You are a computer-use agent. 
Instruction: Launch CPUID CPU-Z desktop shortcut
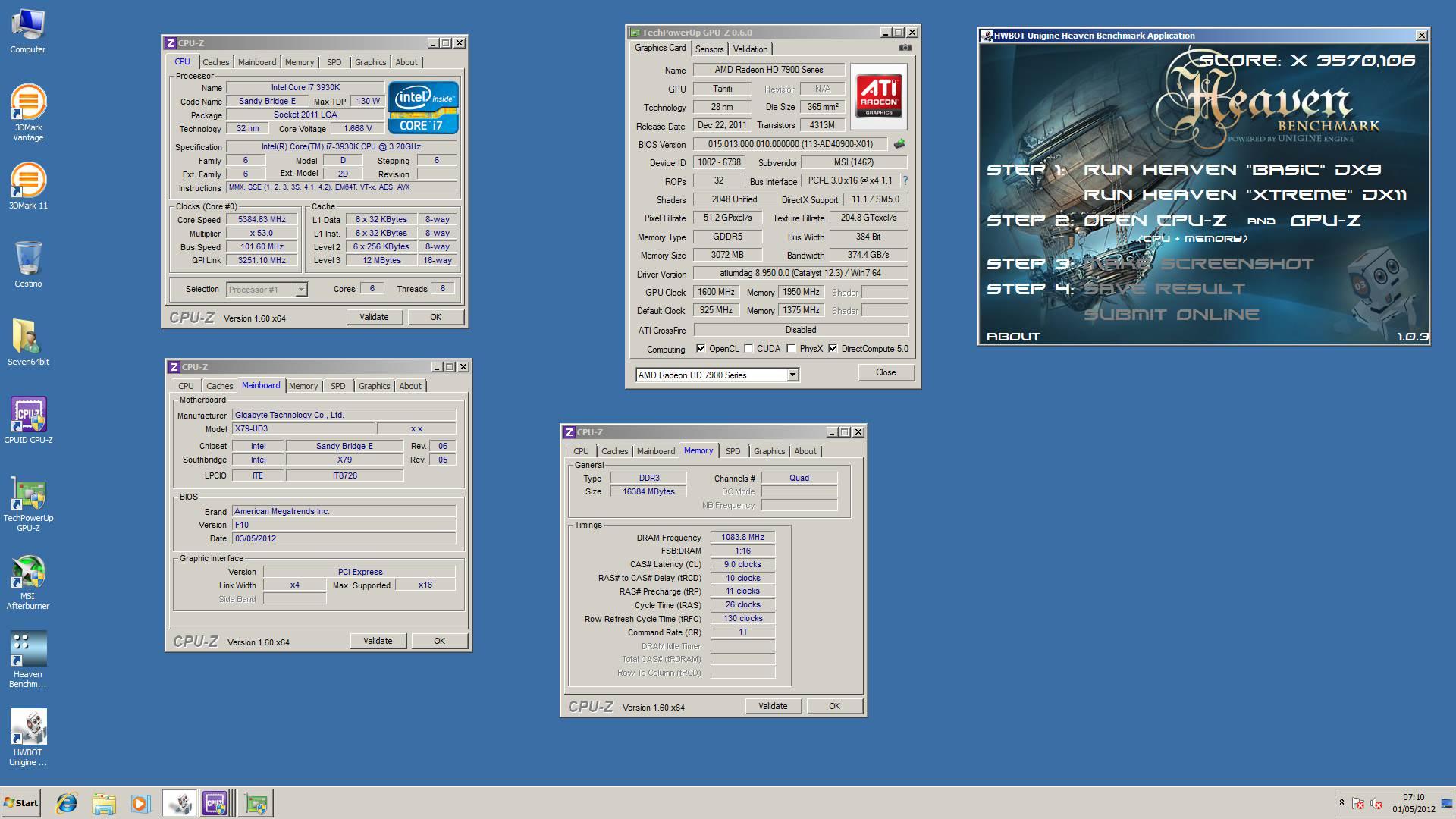point(28,420)
